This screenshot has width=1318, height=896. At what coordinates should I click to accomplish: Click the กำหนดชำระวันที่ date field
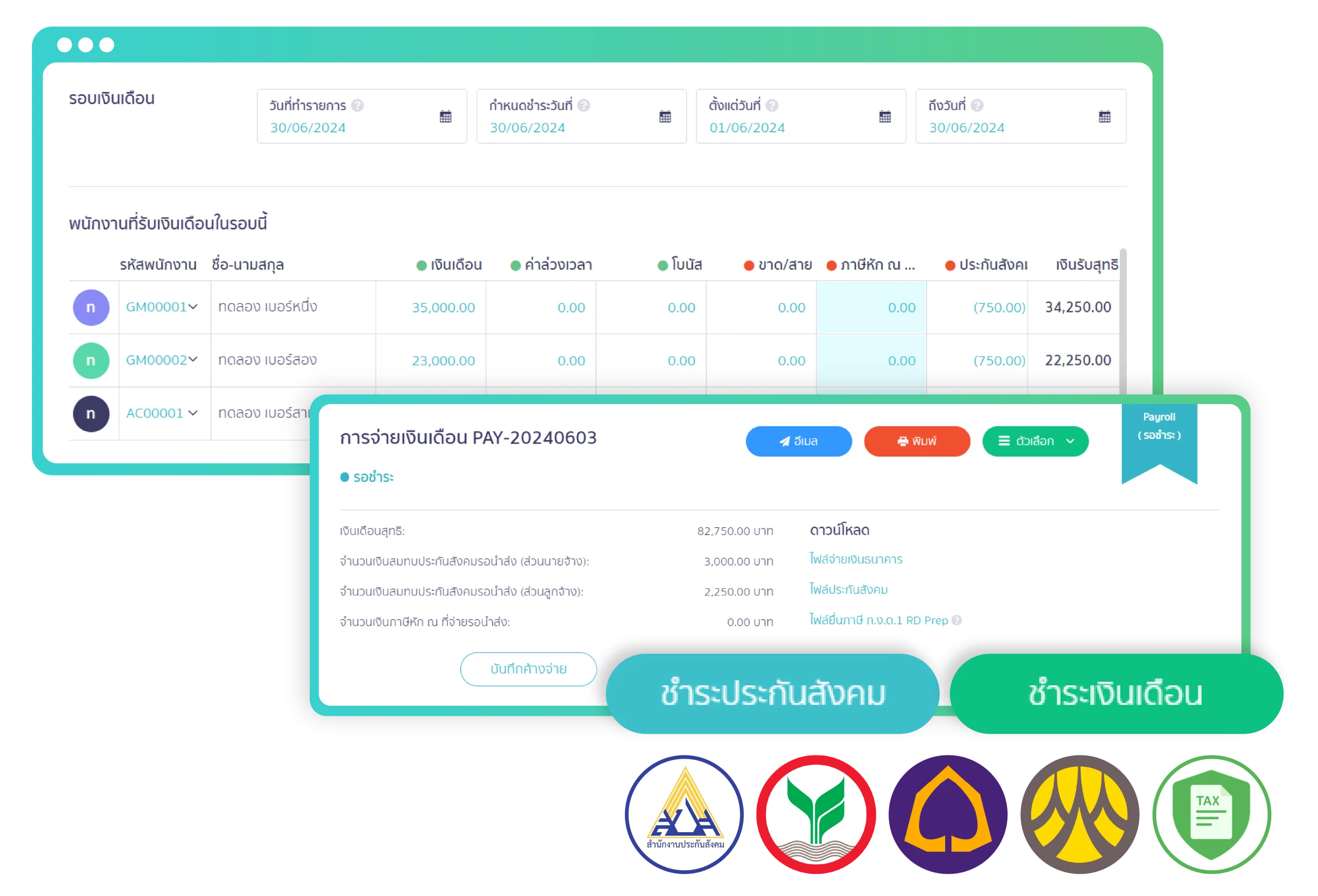click(581, 116)
